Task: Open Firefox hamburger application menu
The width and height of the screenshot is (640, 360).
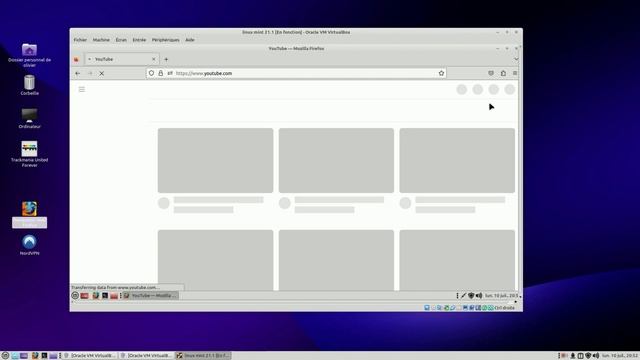Action: tap(515, 73)
